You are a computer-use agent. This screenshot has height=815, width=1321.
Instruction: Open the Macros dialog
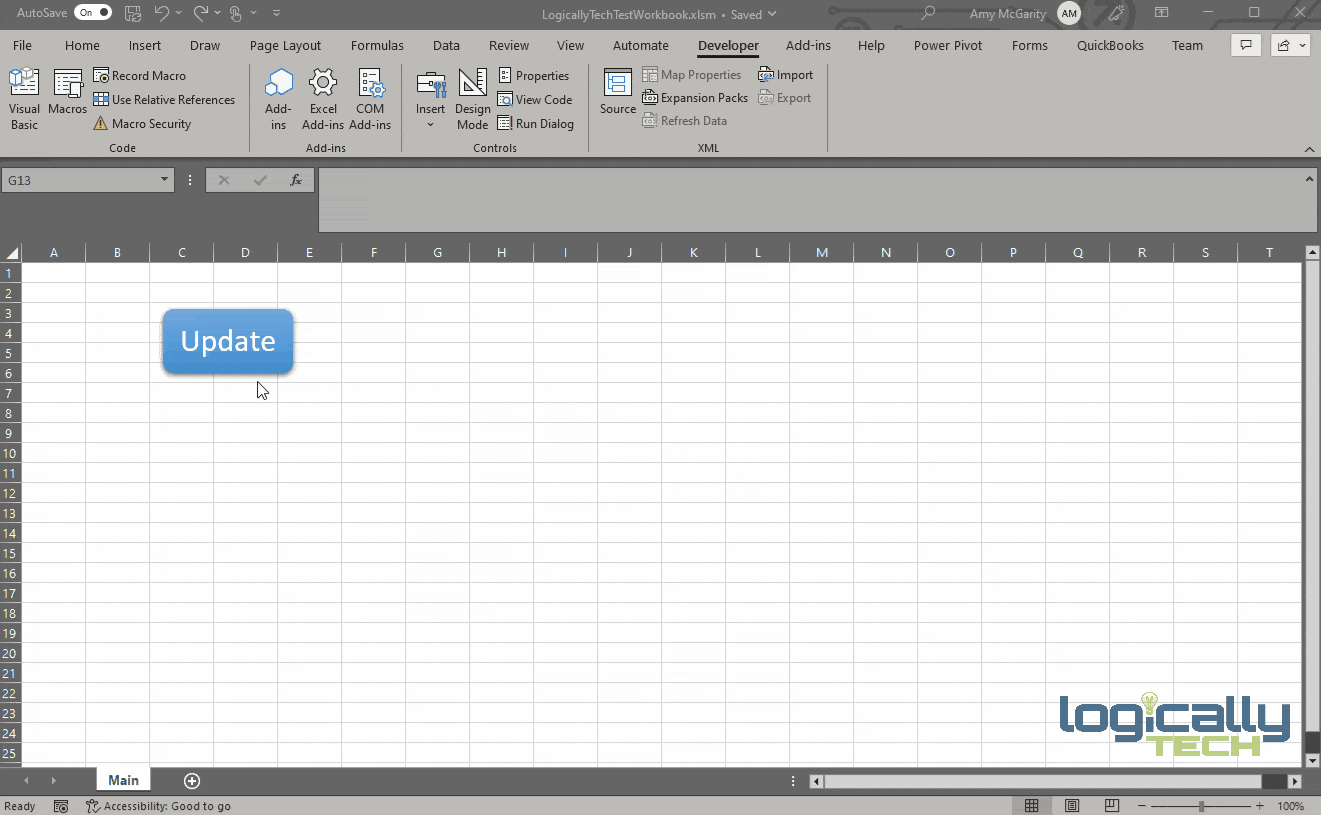tap(66, 99)
